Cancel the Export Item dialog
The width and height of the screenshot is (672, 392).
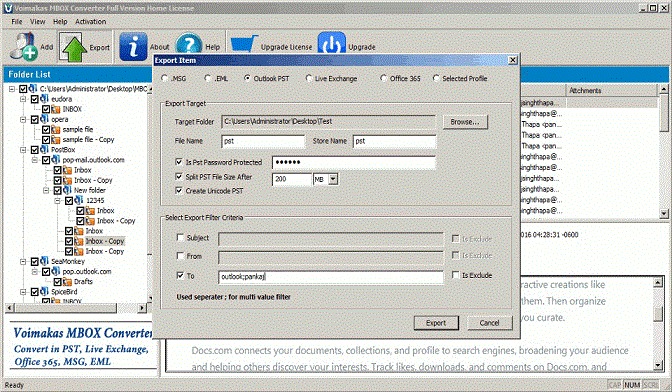pyautogui.click(x=489, y=323)
